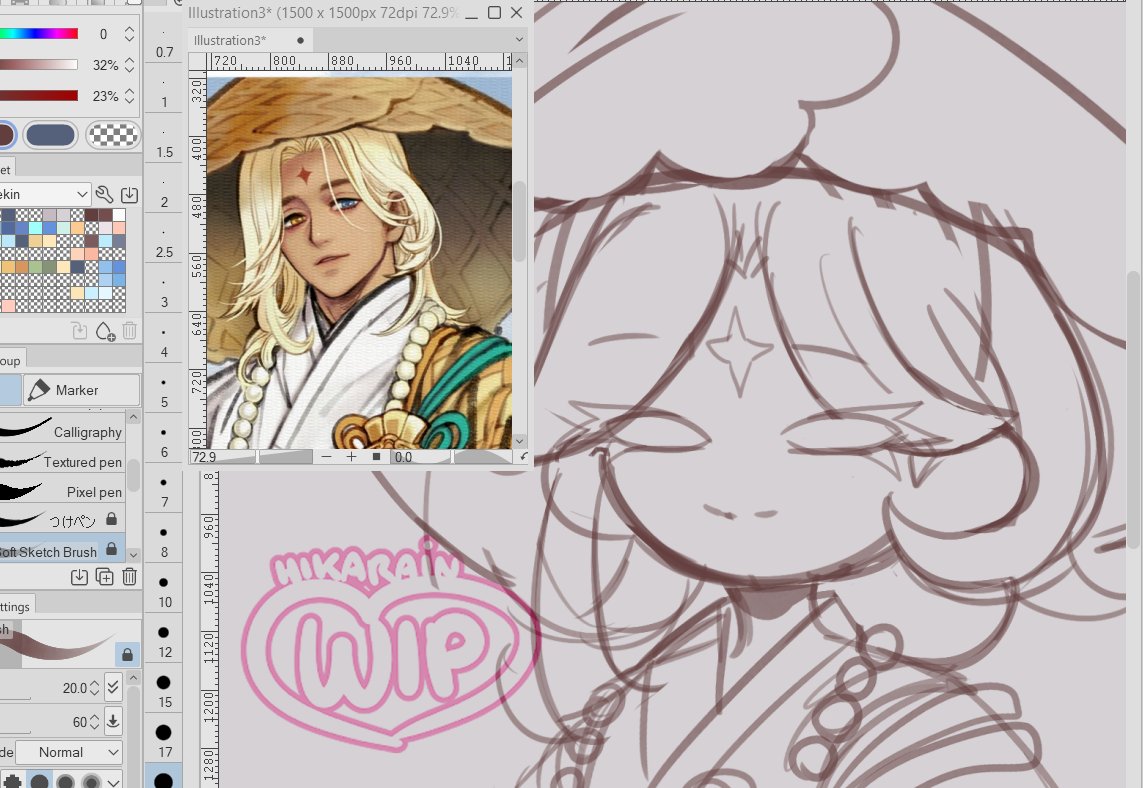Click the hue value stepper arrows
This screenshot has height=788, width=1143.
129,34
